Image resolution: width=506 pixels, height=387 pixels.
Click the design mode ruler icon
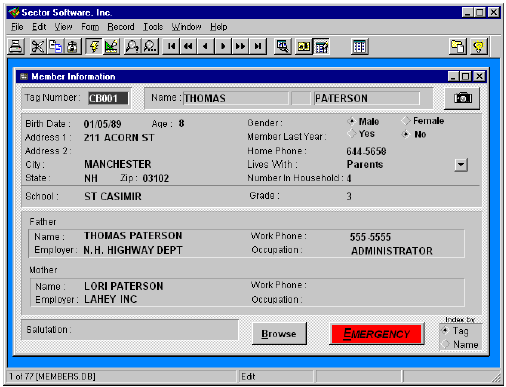coord(111,46)
